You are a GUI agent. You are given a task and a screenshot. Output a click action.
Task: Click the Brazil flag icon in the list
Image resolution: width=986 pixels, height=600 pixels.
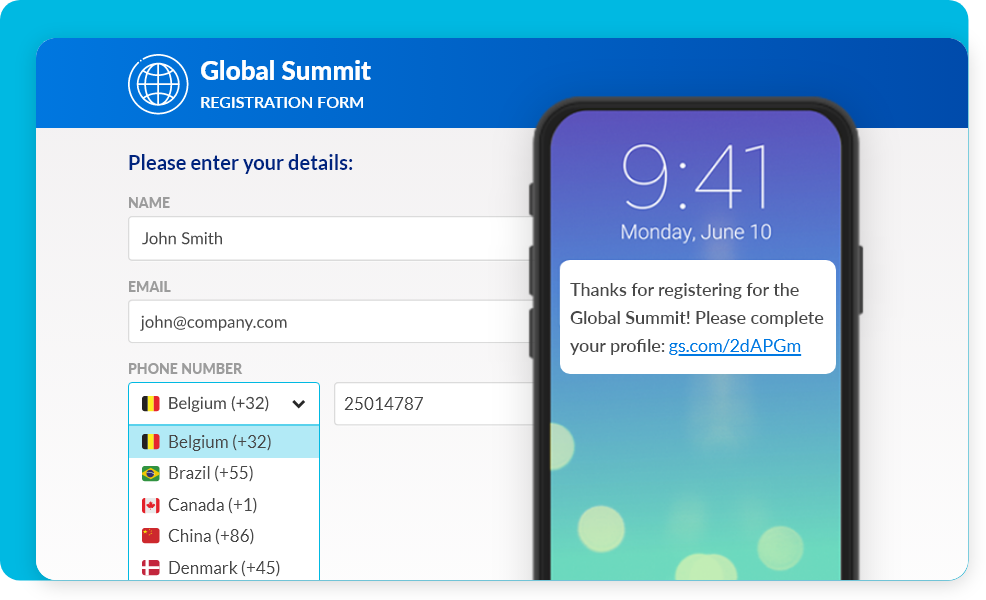click(151, 473)
